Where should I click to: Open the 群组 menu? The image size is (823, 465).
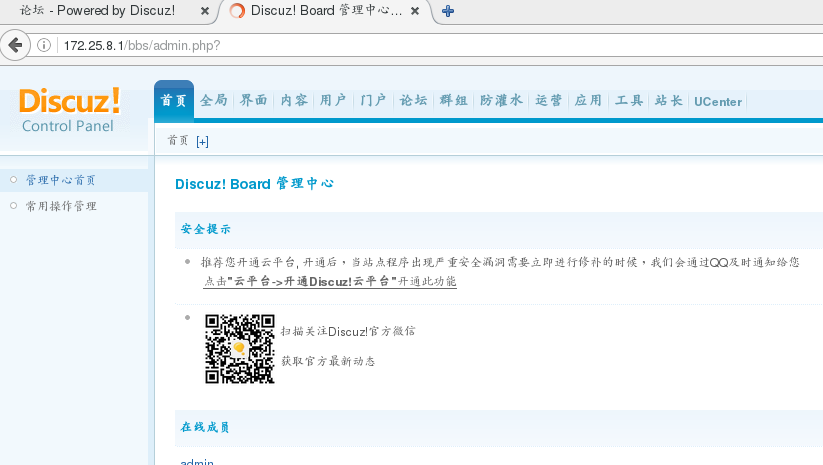[x=453, y=100]
